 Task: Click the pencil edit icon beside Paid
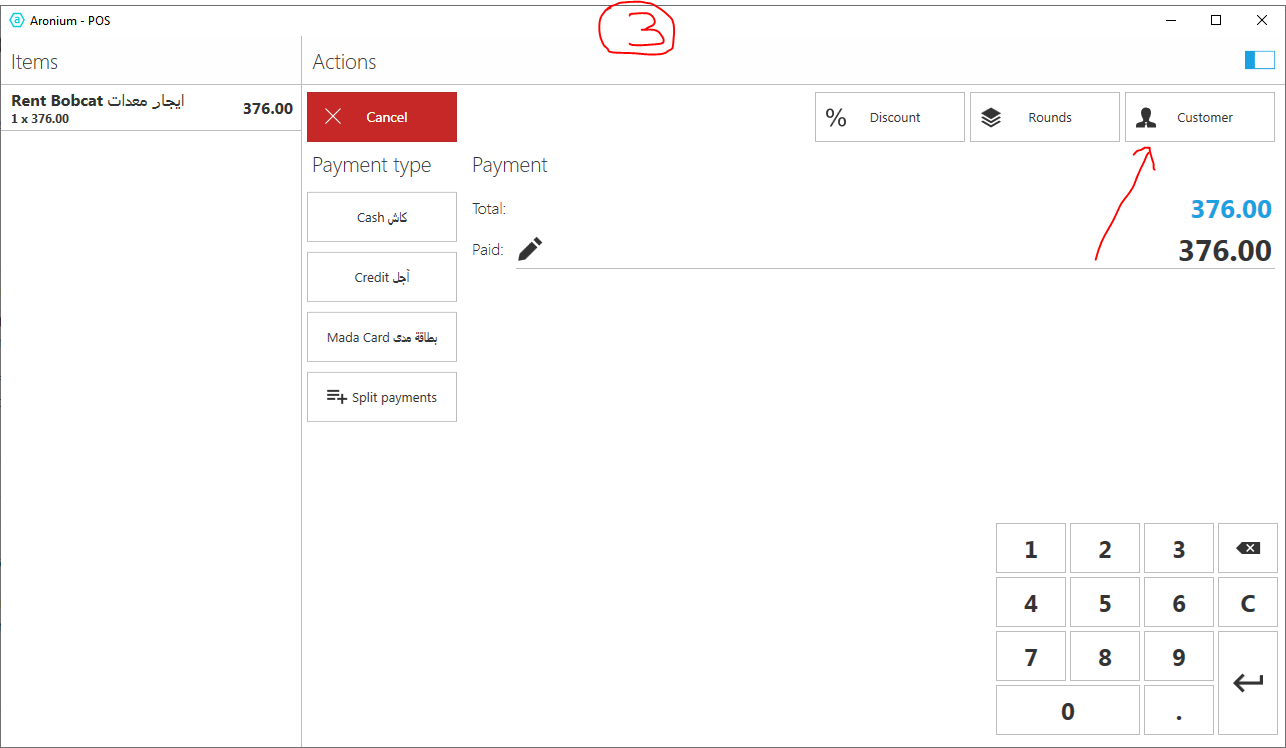click(x=530, y=249)
